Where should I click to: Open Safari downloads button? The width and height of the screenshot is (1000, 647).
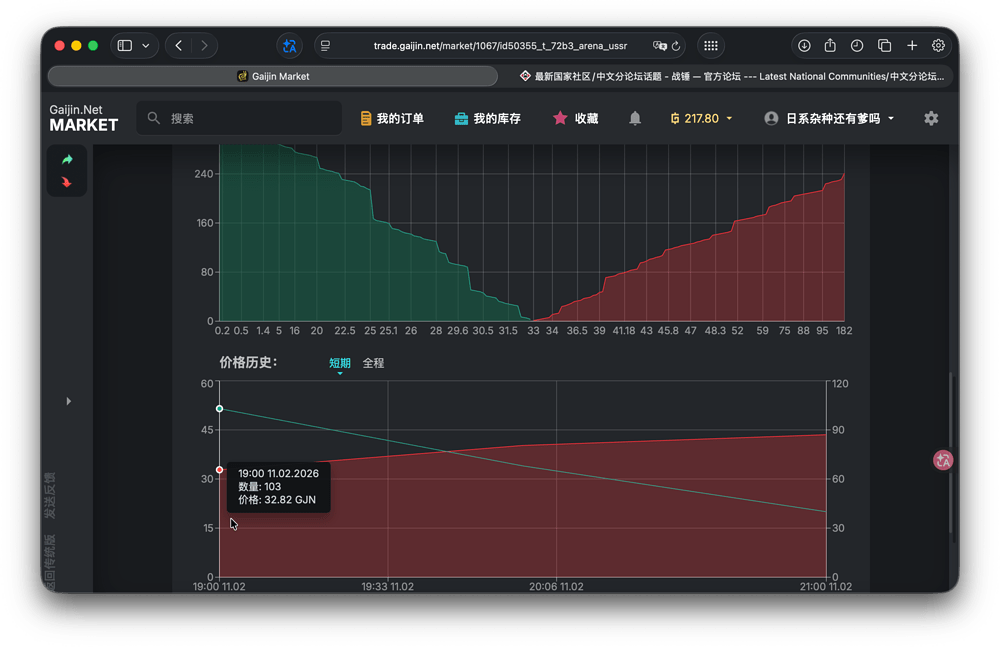pyautogui.click(x=804, y=46)
